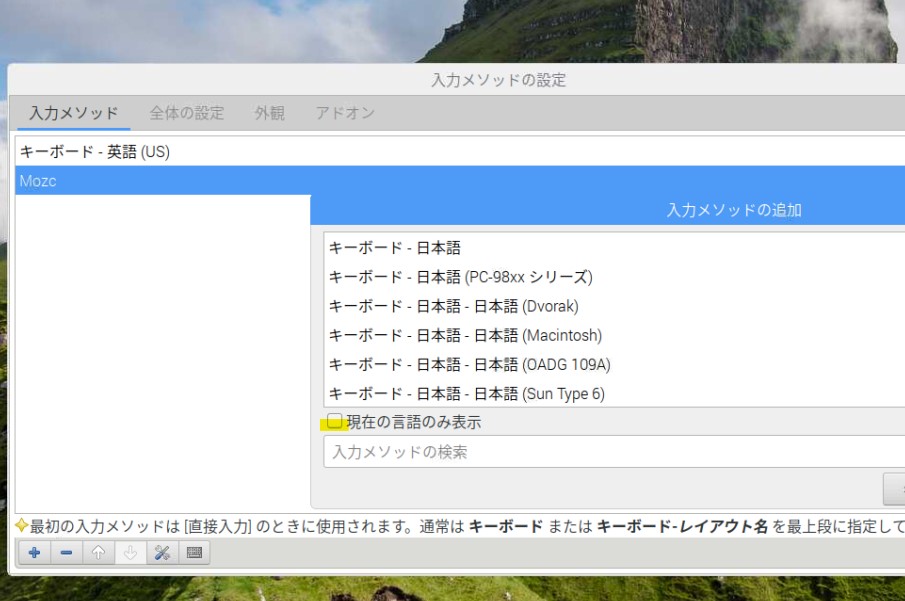Click the plus icon to add input method
Viewport: 905px width, 601px height.
pyautogui.click(x=34, y=553)
